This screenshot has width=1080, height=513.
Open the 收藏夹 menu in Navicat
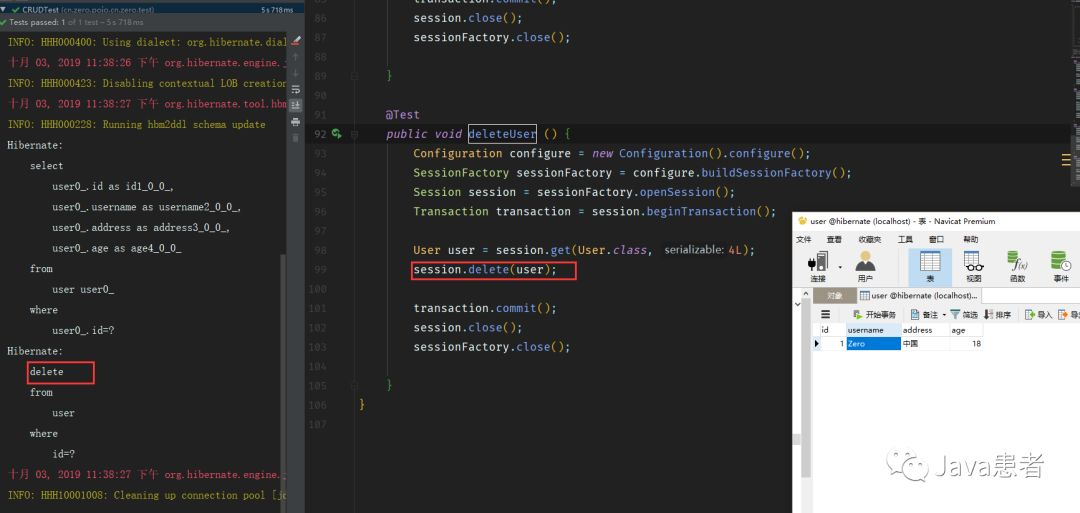[869, 240]
